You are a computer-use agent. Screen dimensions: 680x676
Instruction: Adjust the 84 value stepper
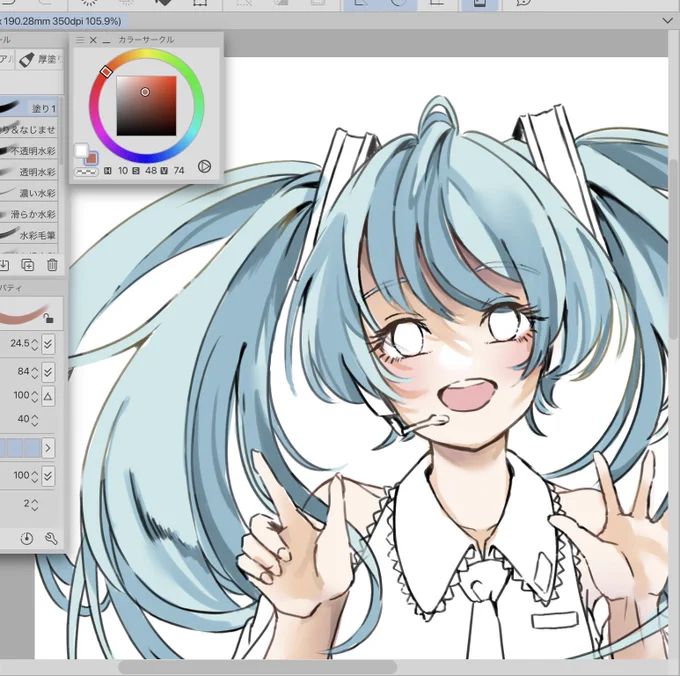click(x=35, y=372)
